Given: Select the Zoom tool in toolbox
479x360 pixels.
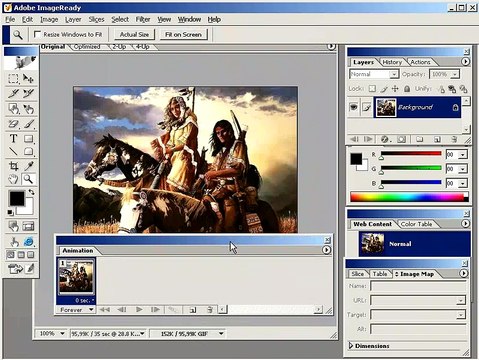Looking at the screenshot, I should (28, 179).
